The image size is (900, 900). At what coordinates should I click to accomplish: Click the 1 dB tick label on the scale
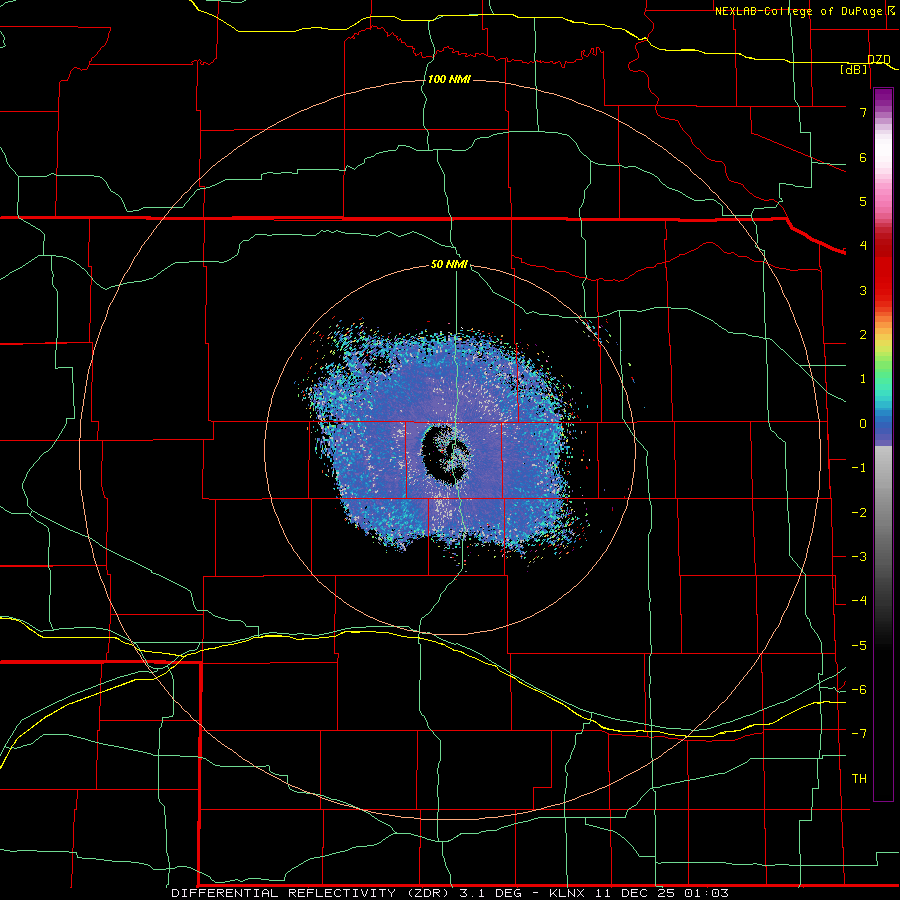(x=863, y=379)
